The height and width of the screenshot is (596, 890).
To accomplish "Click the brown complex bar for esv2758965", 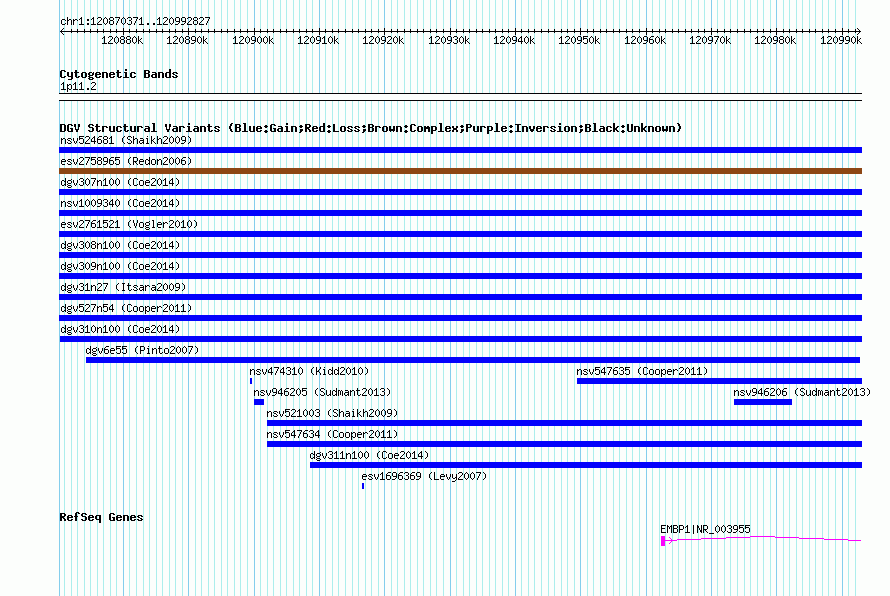I will pos(460,171).
